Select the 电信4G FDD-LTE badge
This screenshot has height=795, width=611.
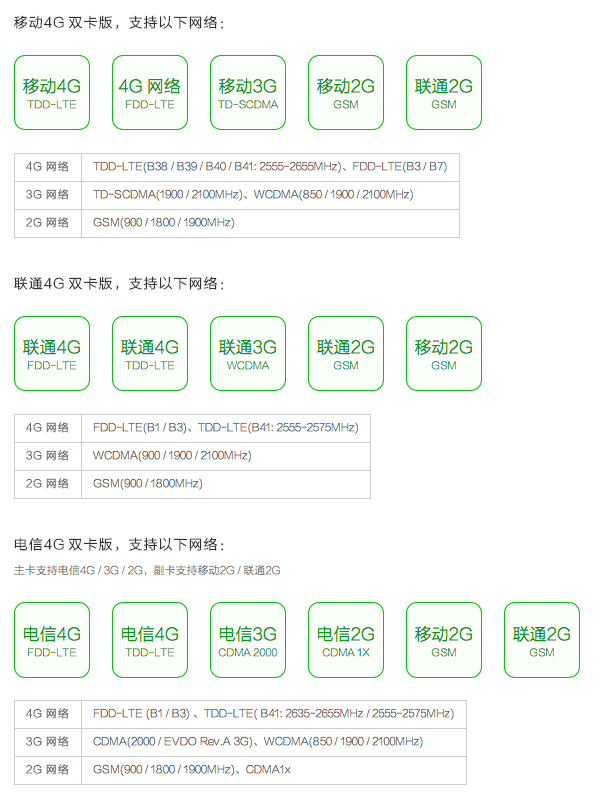52,640
